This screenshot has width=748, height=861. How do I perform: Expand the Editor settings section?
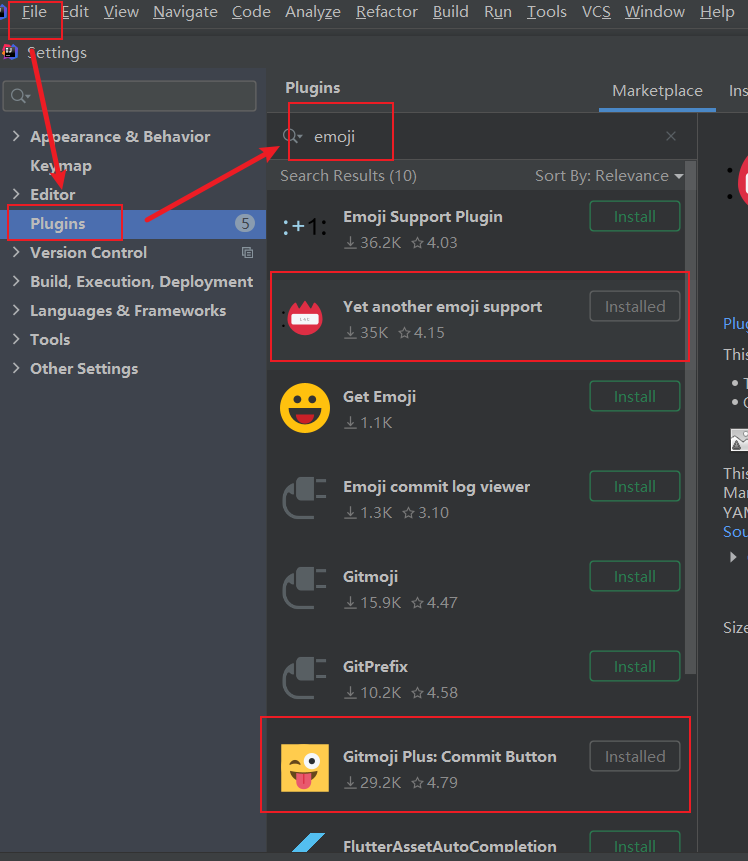coord(16,194)
